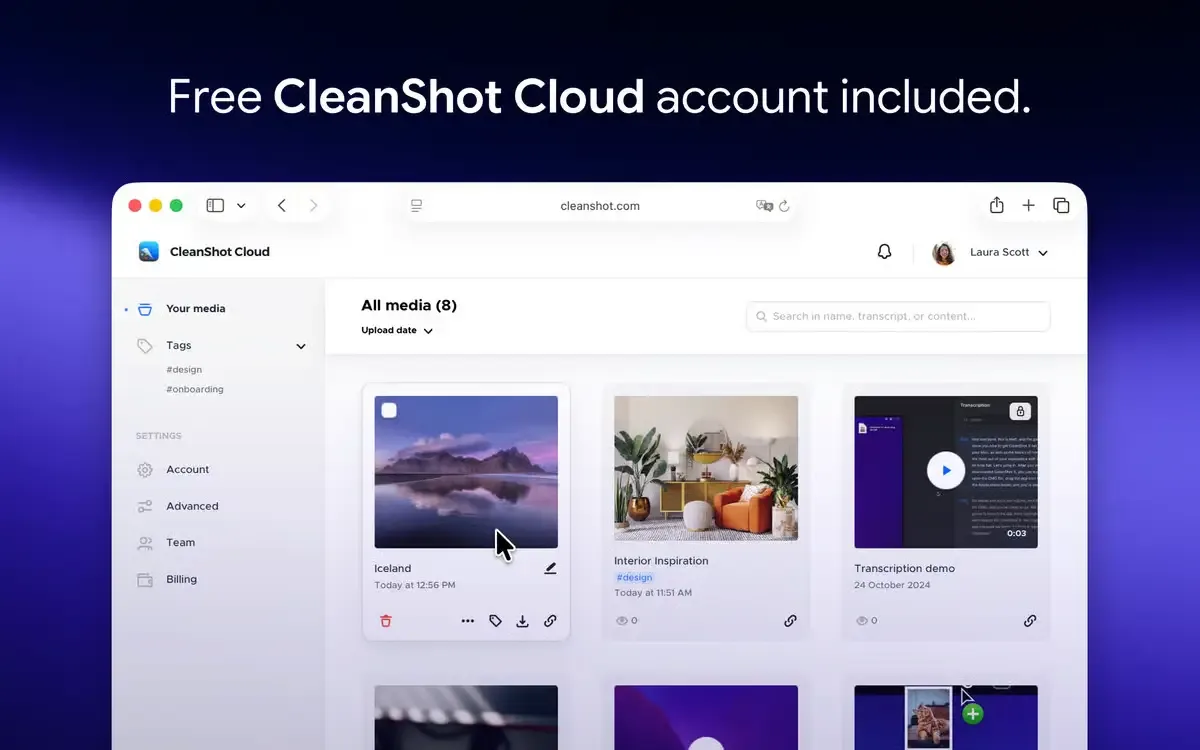1200x750 pixels.
Task: Copy link icon on Interior Inspiration card
Action: pos(790,621)
